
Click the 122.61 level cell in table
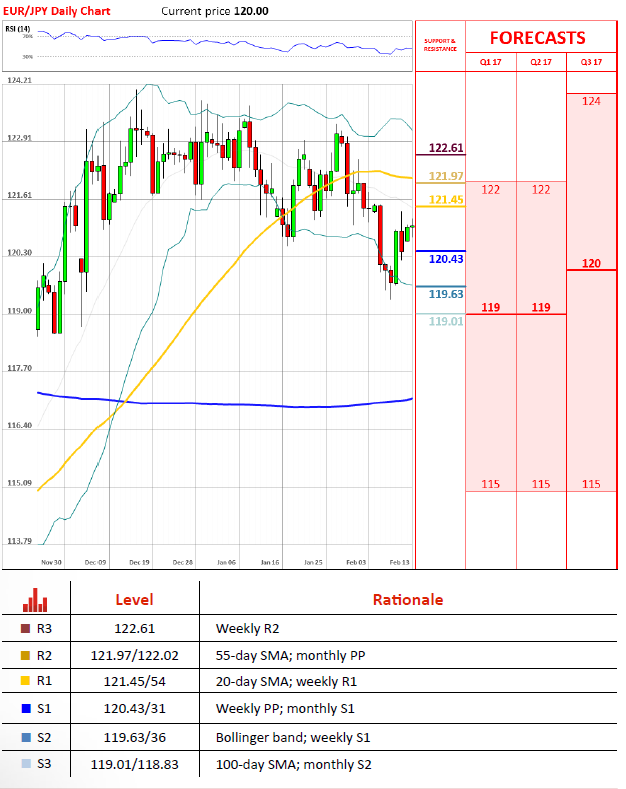coord(134,628)
